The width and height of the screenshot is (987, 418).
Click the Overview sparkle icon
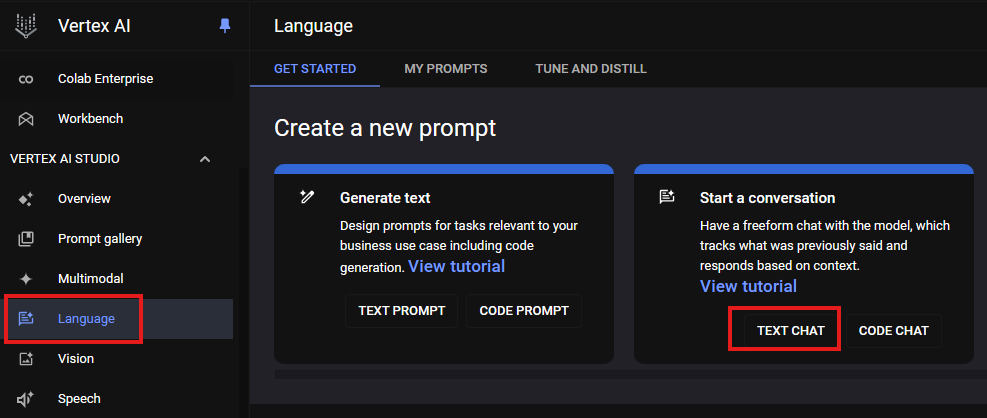pyautogui.click(x=26, y=199)
